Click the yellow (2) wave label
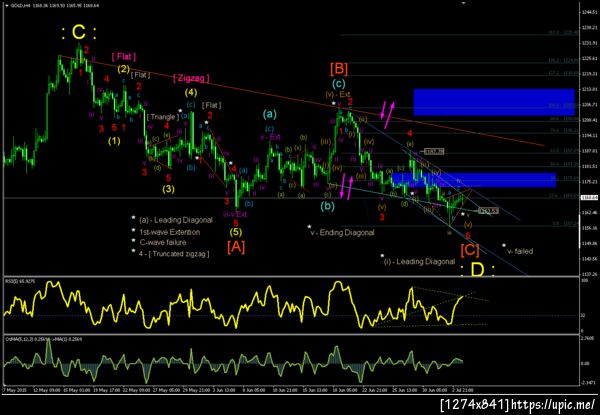Image resolution: width=600 pixels, height=415 pixels. coord(124,69)
